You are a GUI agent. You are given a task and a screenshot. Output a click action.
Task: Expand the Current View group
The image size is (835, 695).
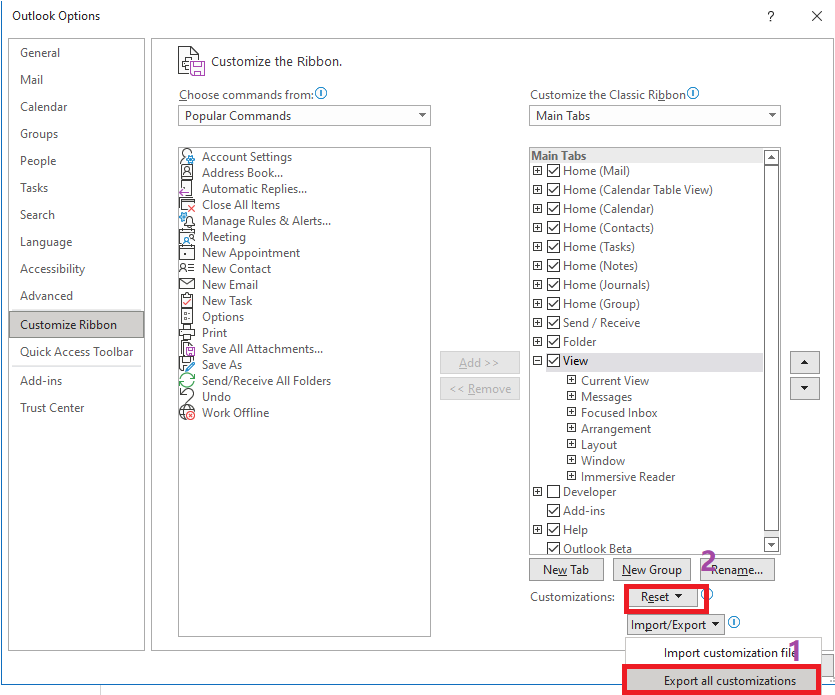click(x=571, y=380)
